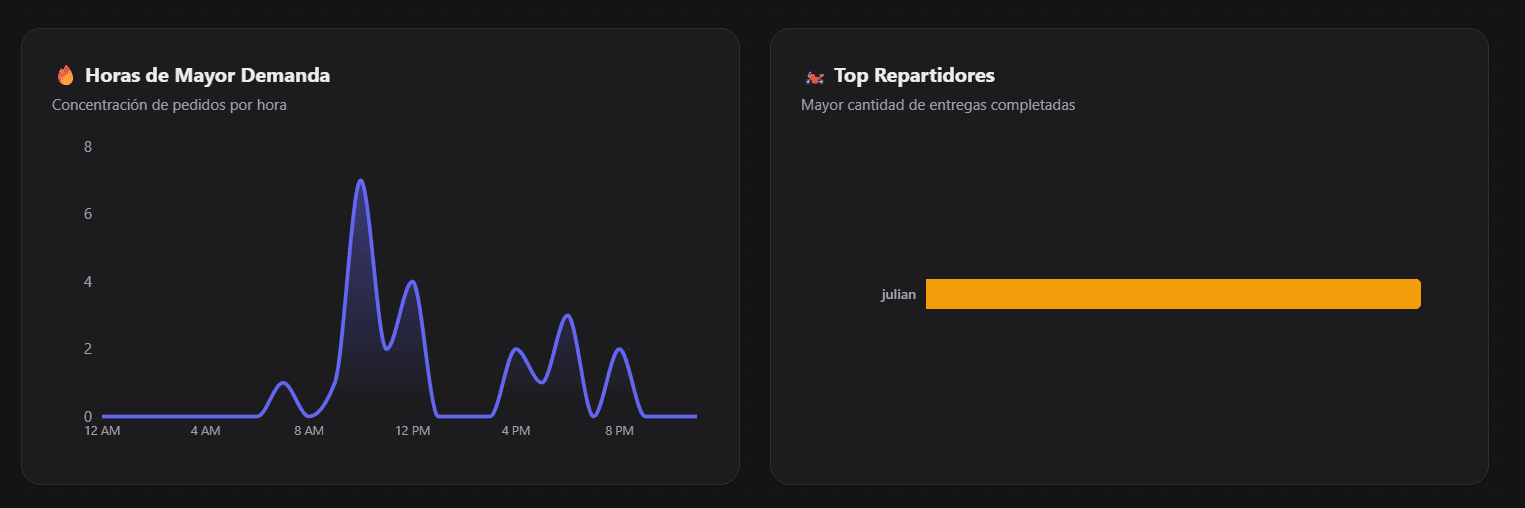Click subtitle Mayor cantidad de entregas completadas
The image size is (1525, 508).
coord(938,105)
